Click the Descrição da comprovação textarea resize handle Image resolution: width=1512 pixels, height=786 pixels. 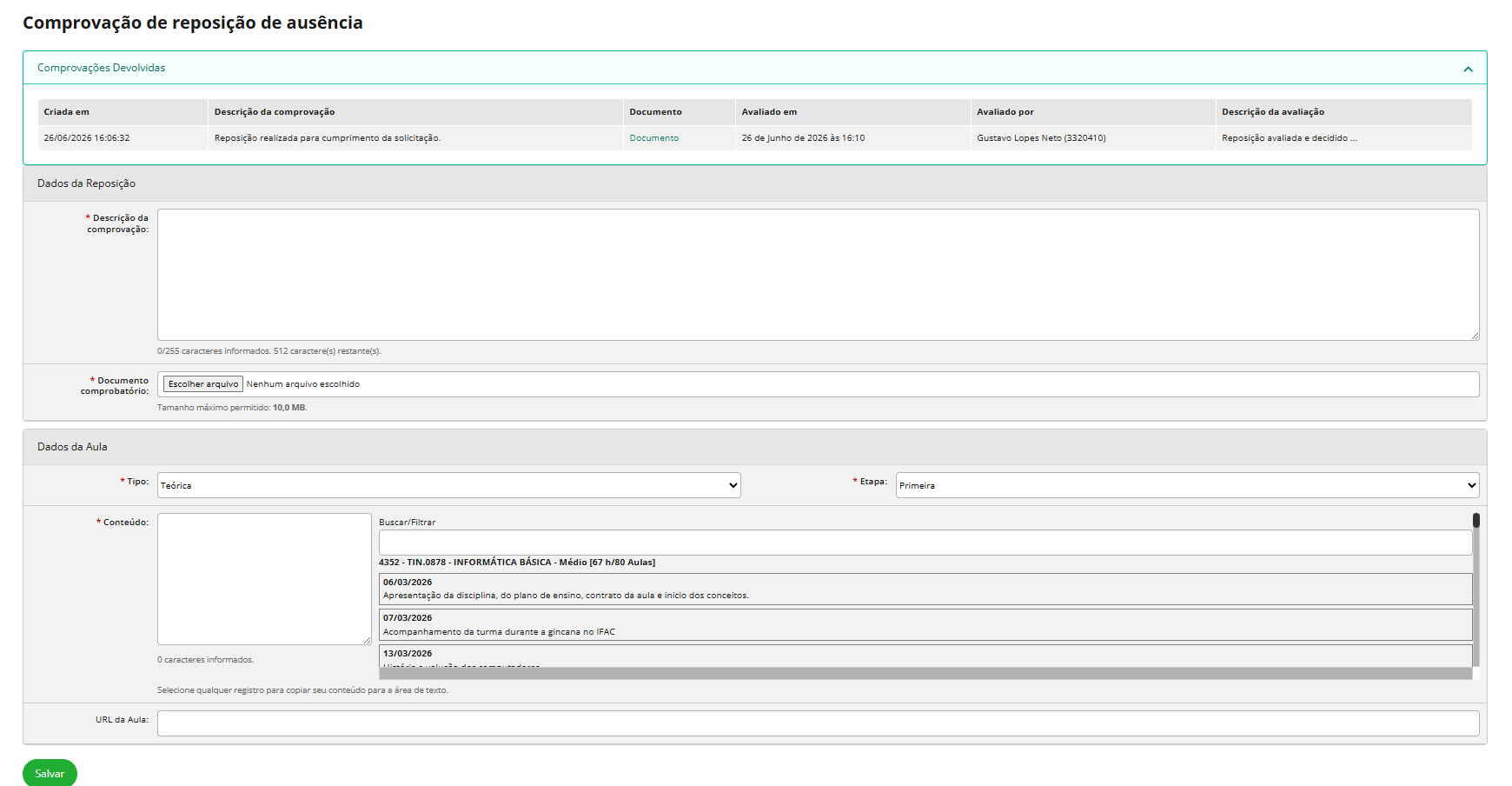[1474, 335]
